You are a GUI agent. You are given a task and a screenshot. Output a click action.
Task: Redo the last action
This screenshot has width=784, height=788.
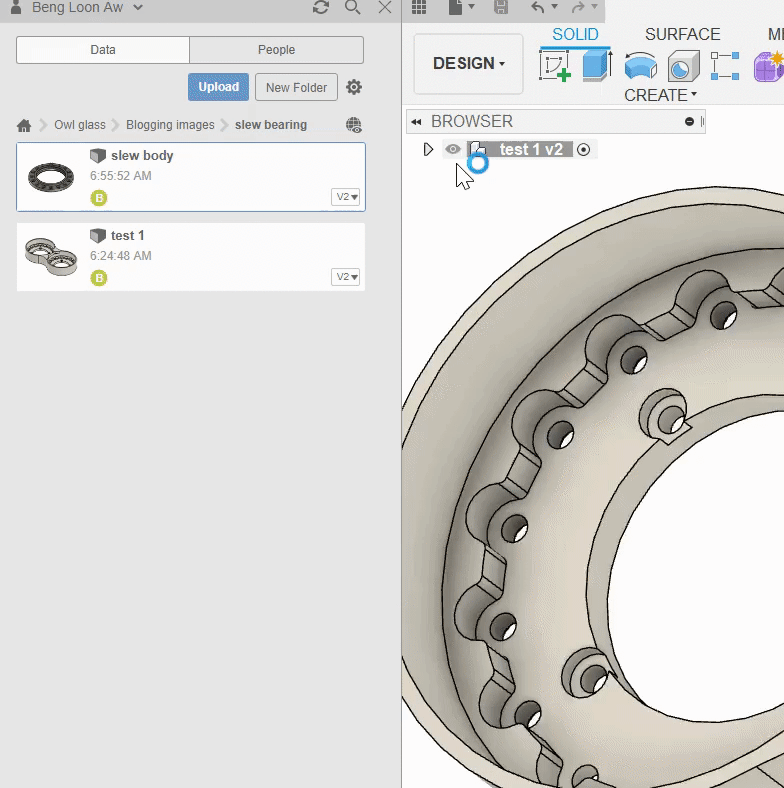click(578, 7)
